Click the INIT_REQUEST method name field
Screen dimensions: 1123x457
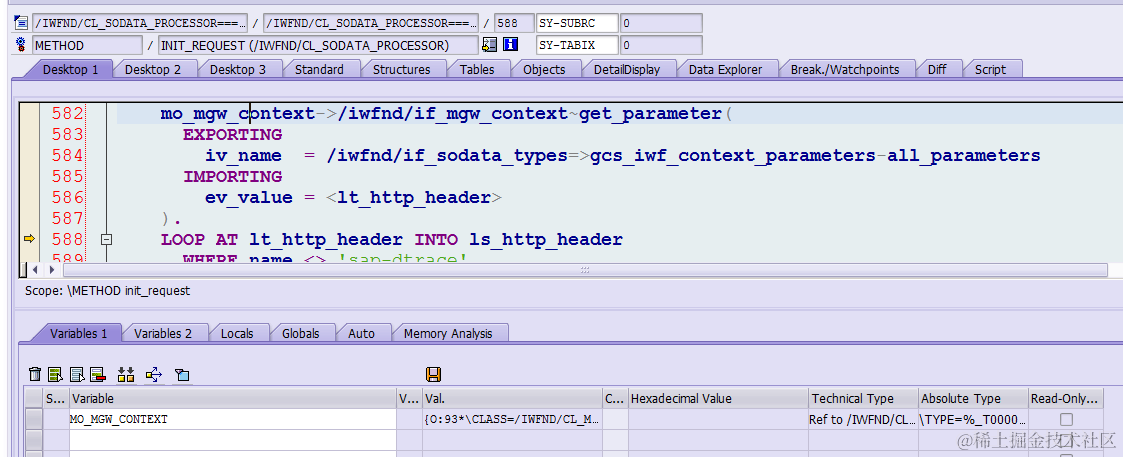[x=317, y=45]
